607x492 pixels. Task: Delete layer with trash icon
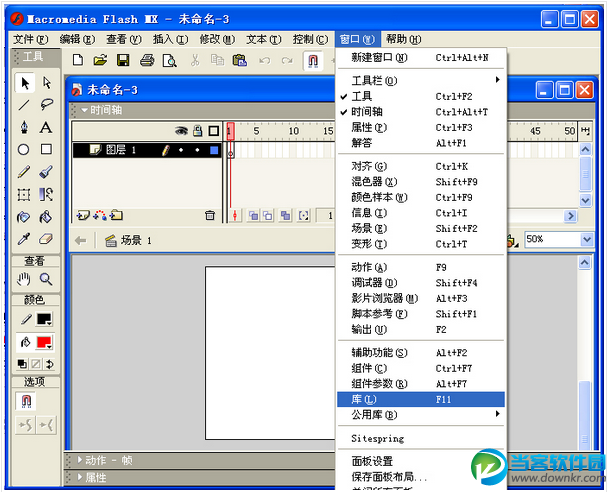[210, 215]
